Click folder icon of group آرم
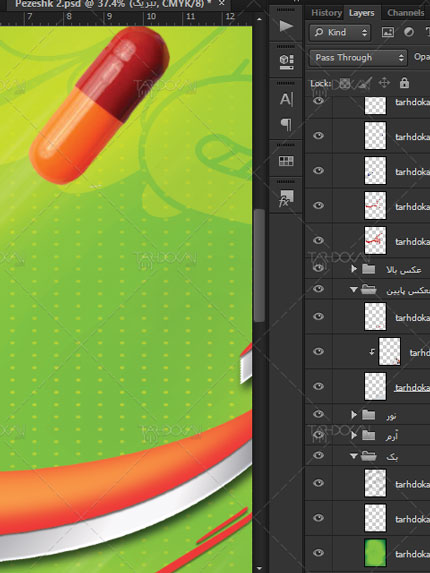 point(368,435)
